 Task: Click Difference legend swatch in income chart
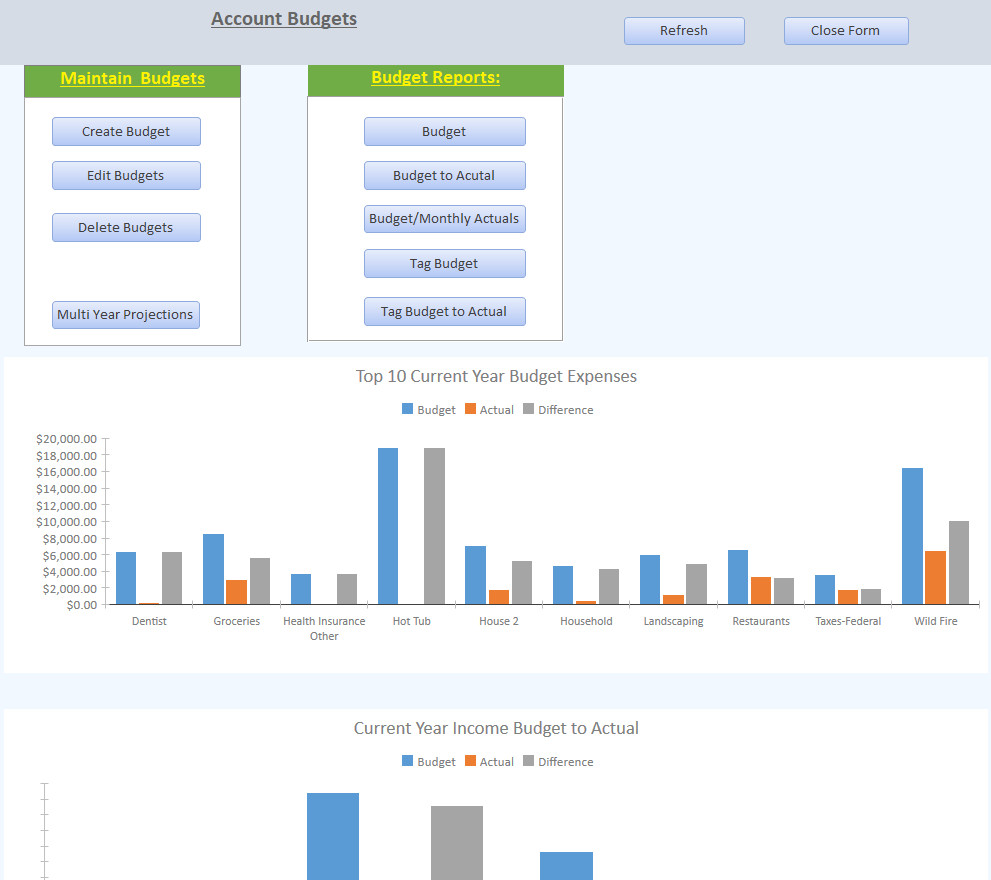(x=529, y=761)
